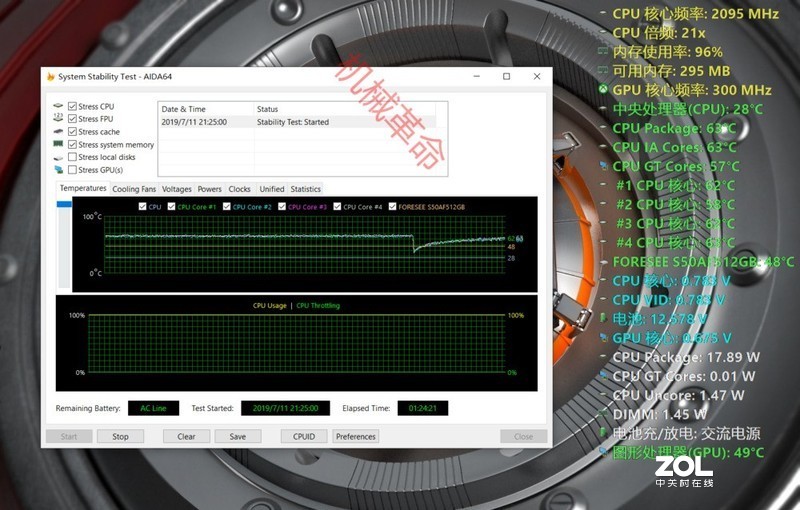Click the icon beside 图形处理器(GPU) 49°C
Viewport: 800px width, 510px height.
click(604, 452)
